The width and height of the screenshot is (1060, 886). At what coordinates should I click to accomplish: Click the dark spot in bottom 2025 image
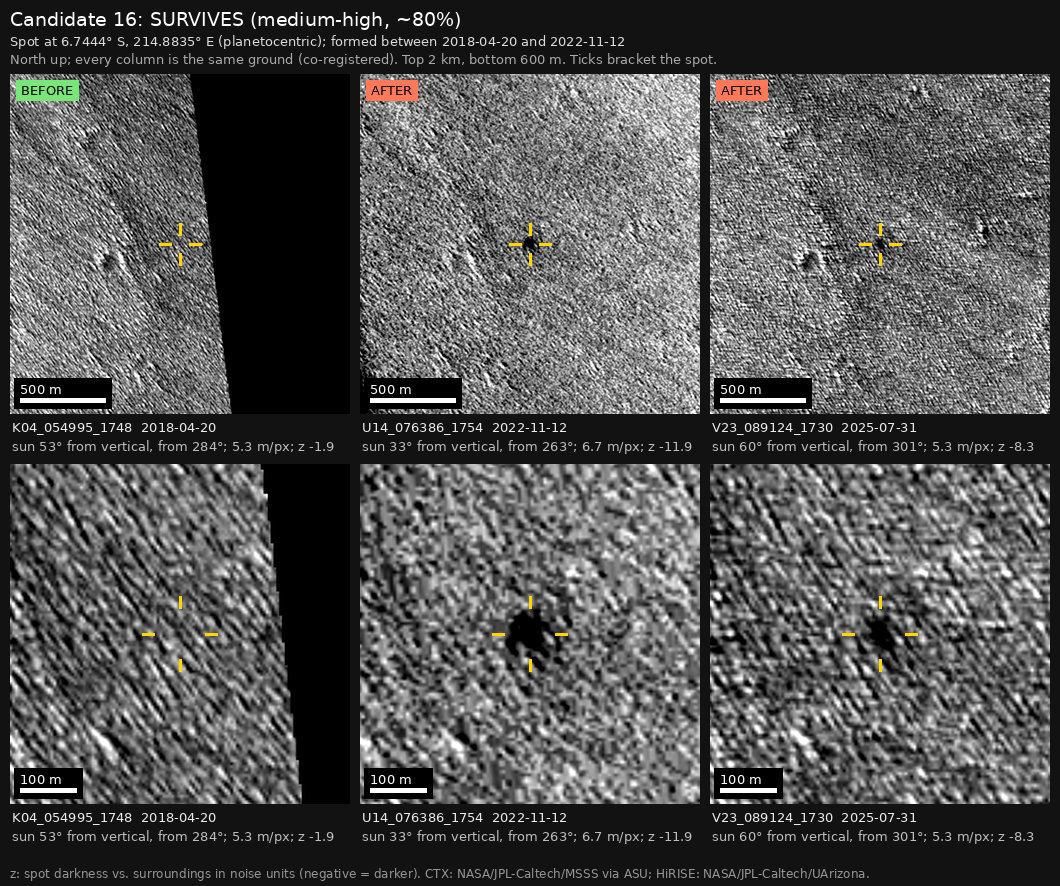[881, 635]
